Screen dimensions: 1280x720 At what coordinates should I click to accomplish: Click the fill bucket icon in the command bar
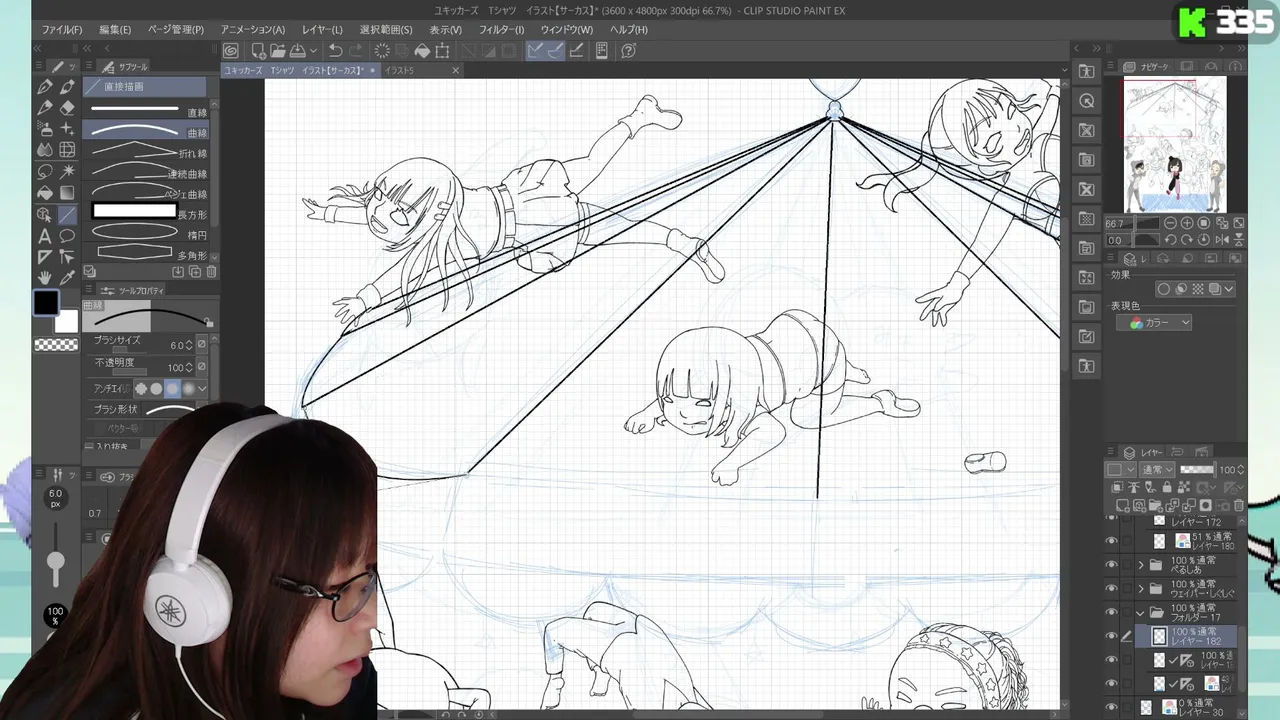[x=422, y=51]
